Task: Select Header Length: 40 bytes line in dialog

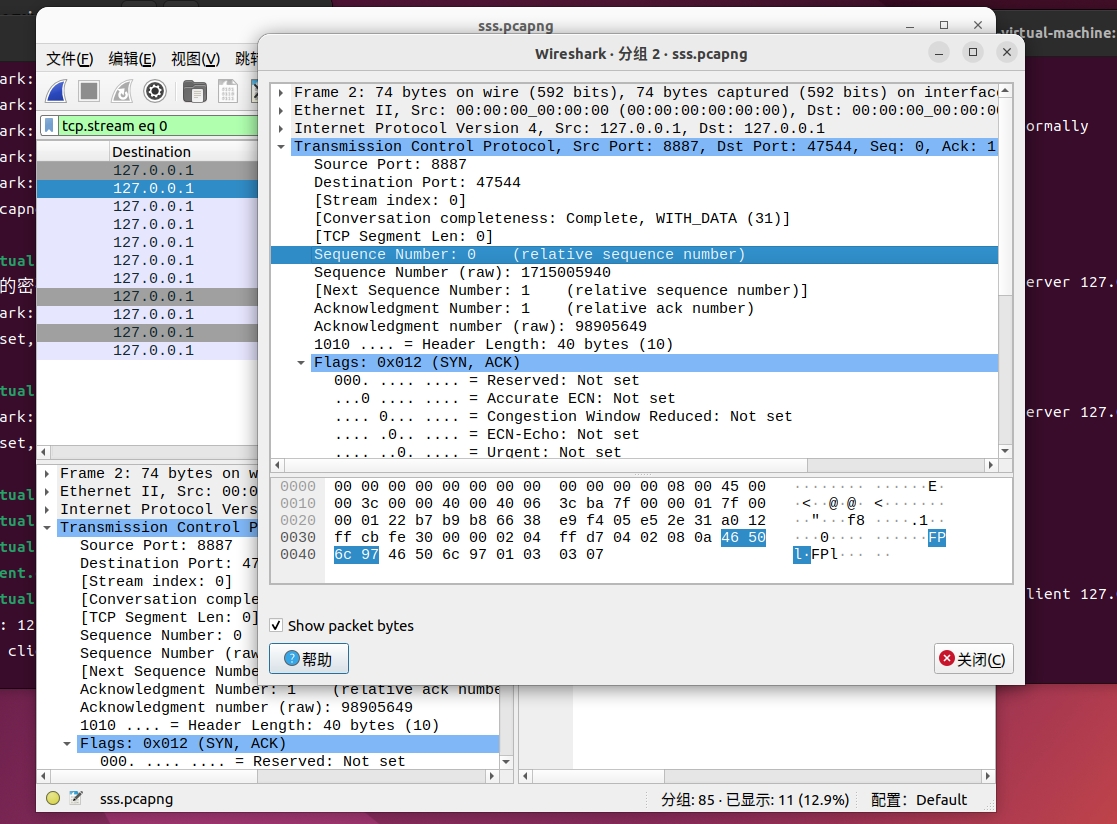Action: click(493, 344)
